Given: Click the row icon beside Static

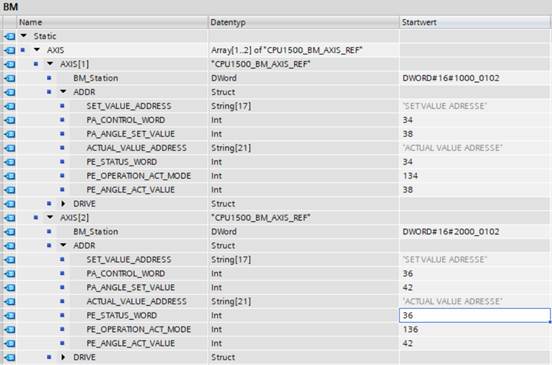Looking at the screenshot, I should tap(10, 36).
